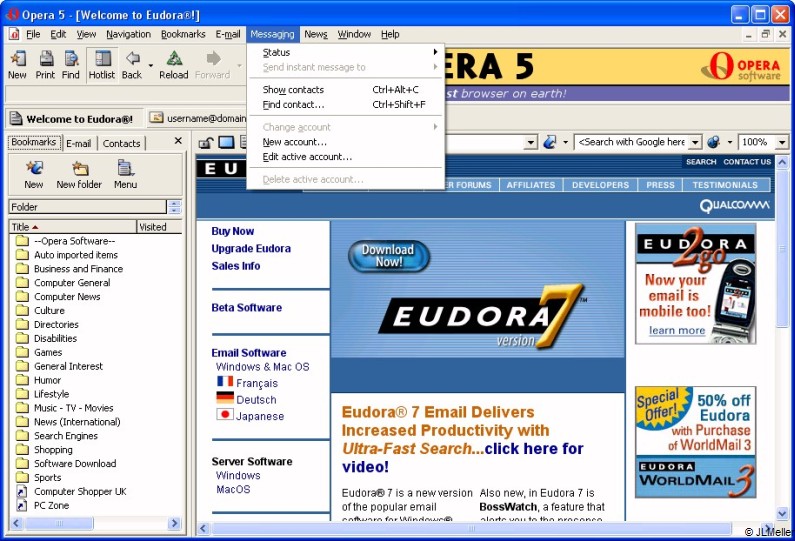The width and height of the screenshot is (795, 541).
Task: Select the Computer Shopper UK bookmark
Action: 80,491
